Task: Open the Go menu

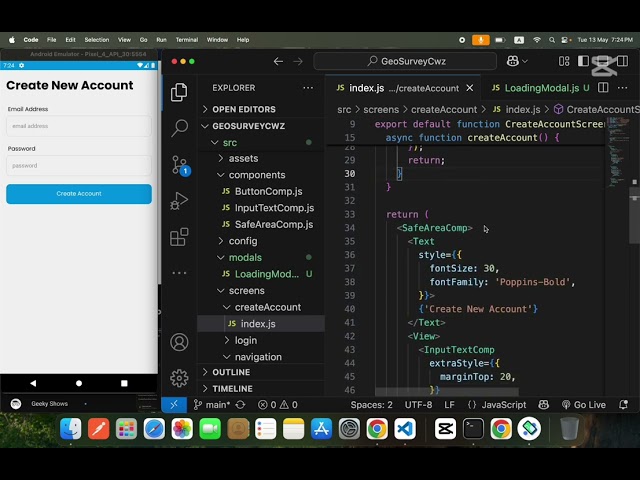Action: (143, 40)
